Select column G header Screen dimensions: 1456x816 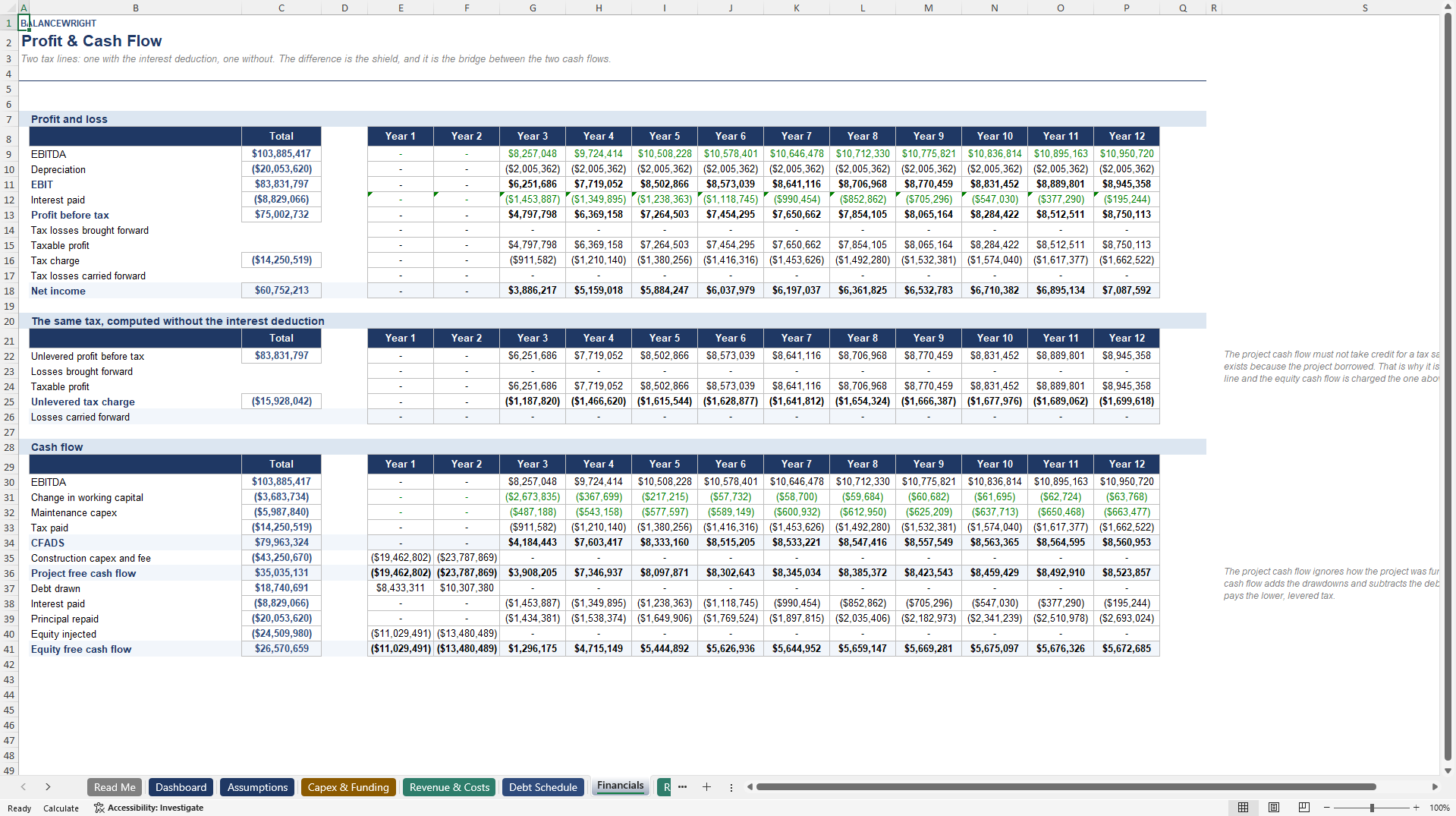coord(533,8)
